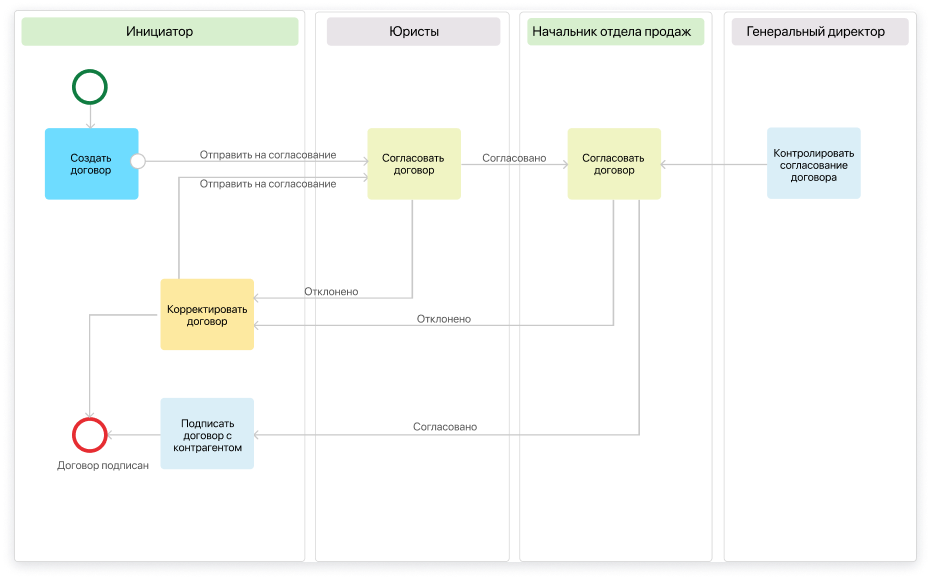
Task: Select the Юристы 'Согласовать договор' block
Action: click(414, 164)
